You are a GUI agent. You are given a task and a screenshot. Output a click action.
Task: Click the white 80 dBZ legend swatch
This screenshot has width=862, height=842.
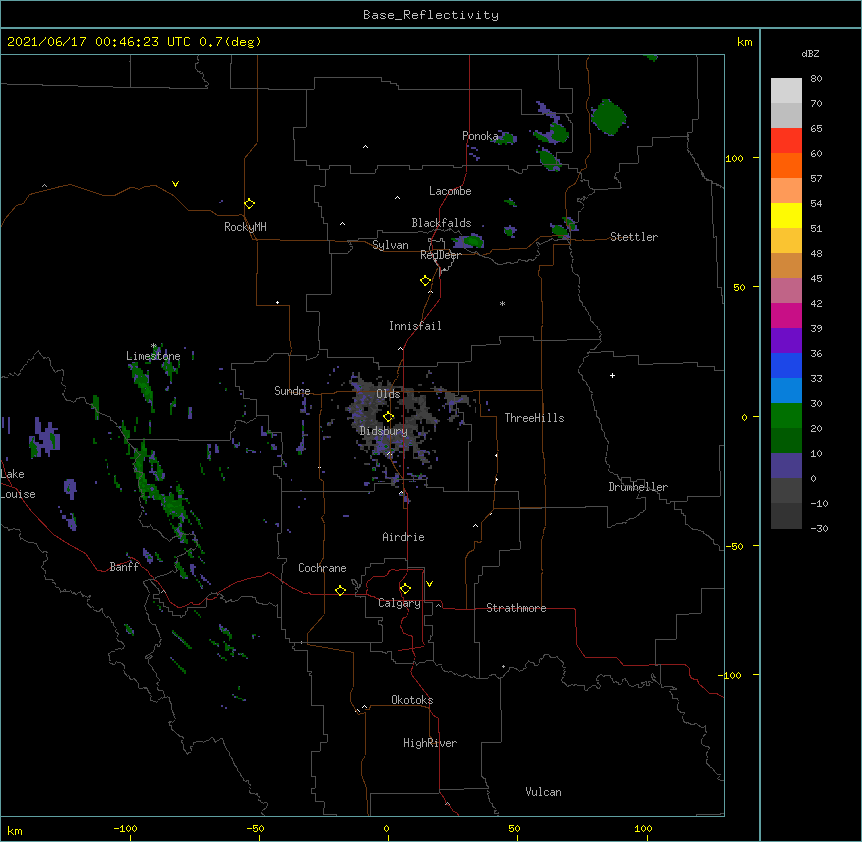click(x=786, y=91)
